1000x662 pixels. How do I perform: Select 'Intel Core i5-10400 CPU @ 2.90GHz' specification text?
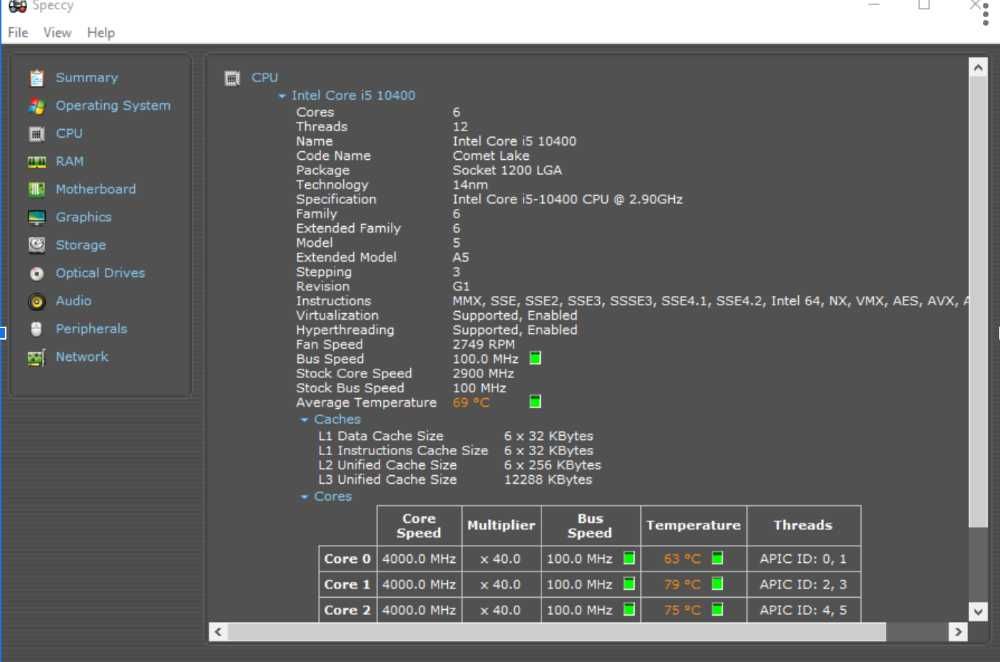pyautogui.click(x=568, y=200)
